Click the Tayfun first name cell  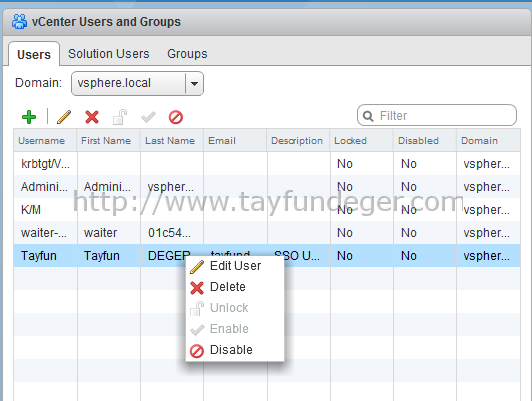pyautogui.click(x=109, y=256)
